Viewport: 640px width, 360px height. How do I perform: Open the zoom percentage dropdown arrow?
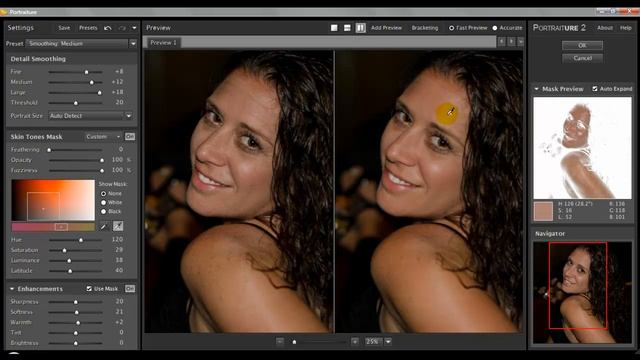coord(388,341)
